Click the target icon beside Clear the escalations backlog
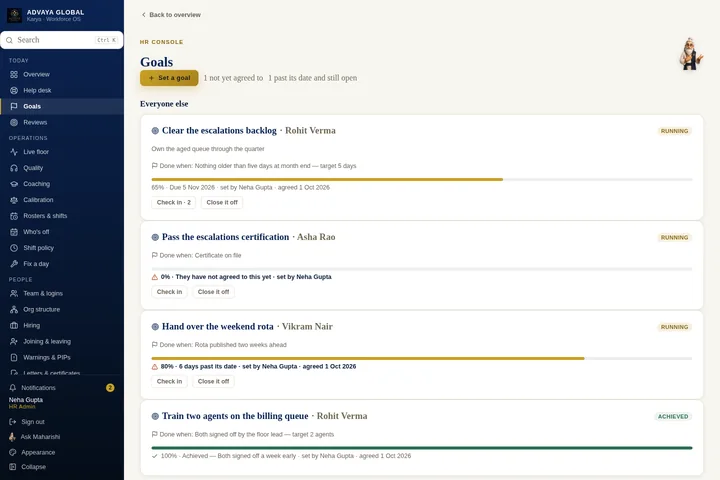The image size is (720, 480). [x=155, y=131]
